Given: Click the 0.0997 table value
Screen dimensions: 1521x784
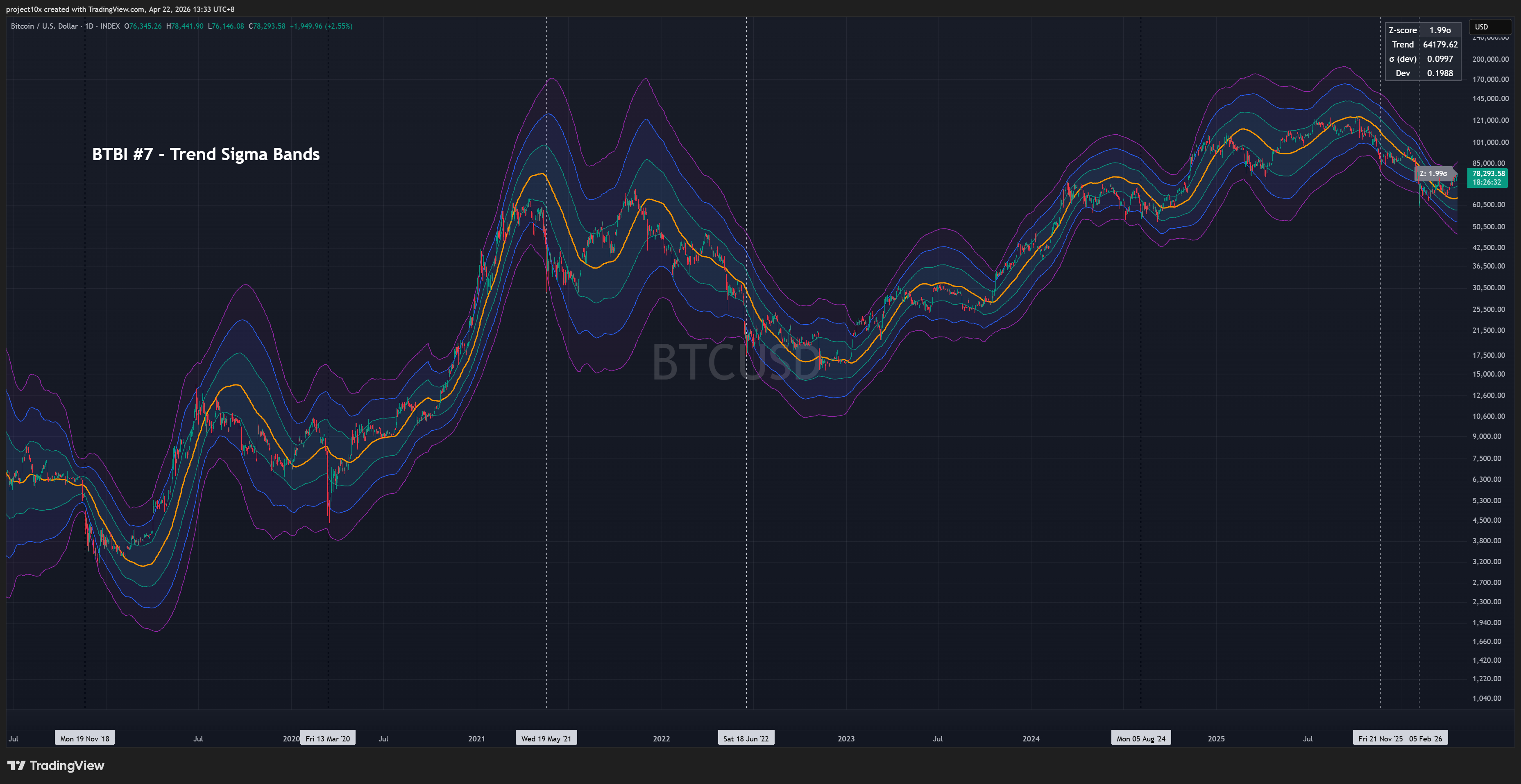Looking at the screenshot, I should coord(1440,59).
